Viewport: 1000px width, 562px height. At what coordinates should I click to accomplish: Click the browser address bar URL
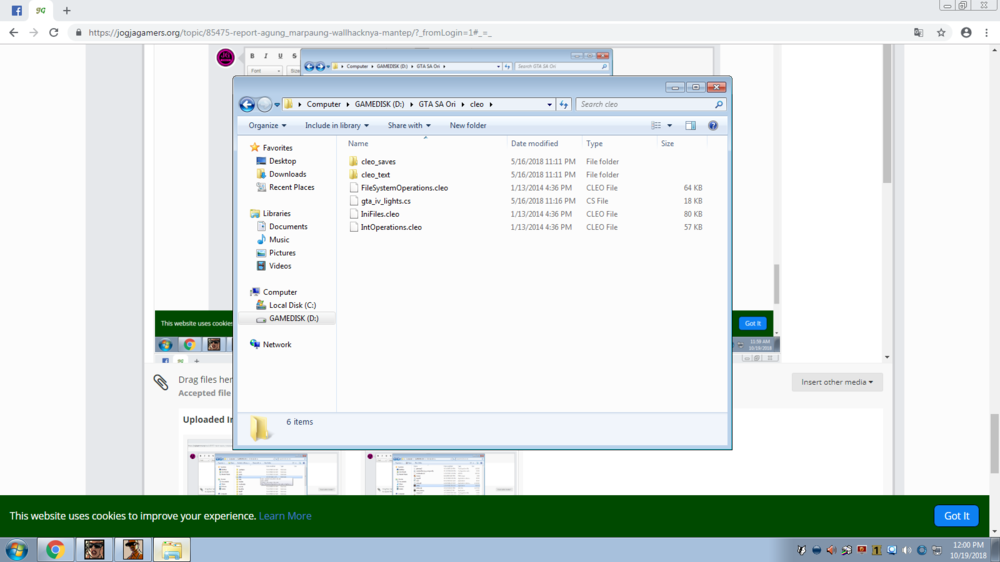290,33
